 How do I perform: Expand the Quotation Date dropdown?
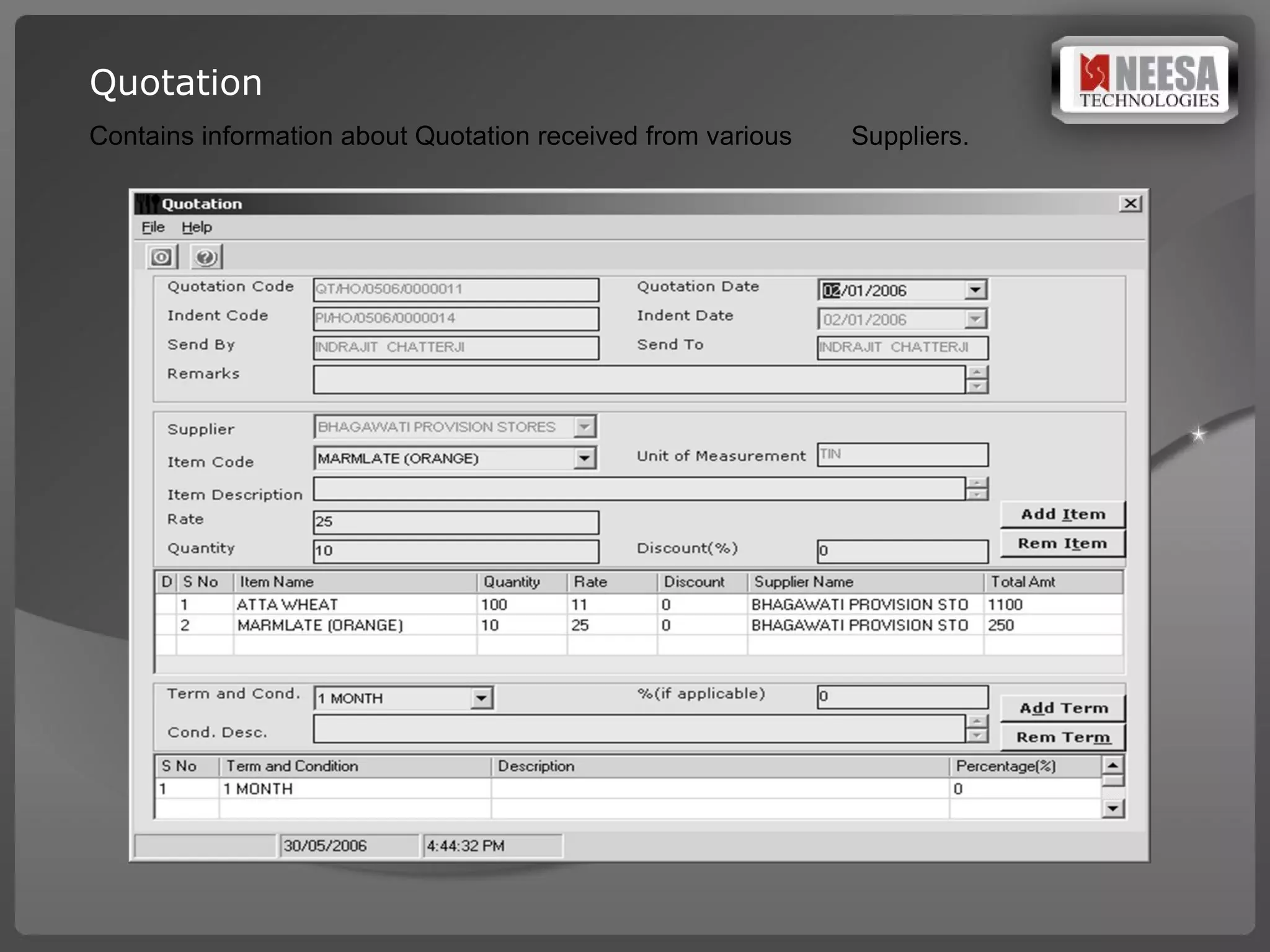[975, 290]
